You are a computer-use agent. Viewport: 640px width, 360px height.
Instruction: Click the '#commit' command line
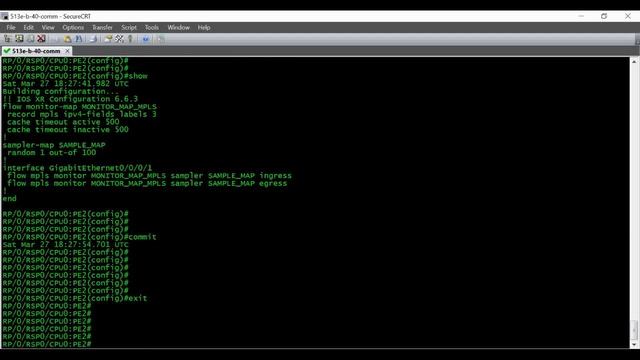coord(79,237)
